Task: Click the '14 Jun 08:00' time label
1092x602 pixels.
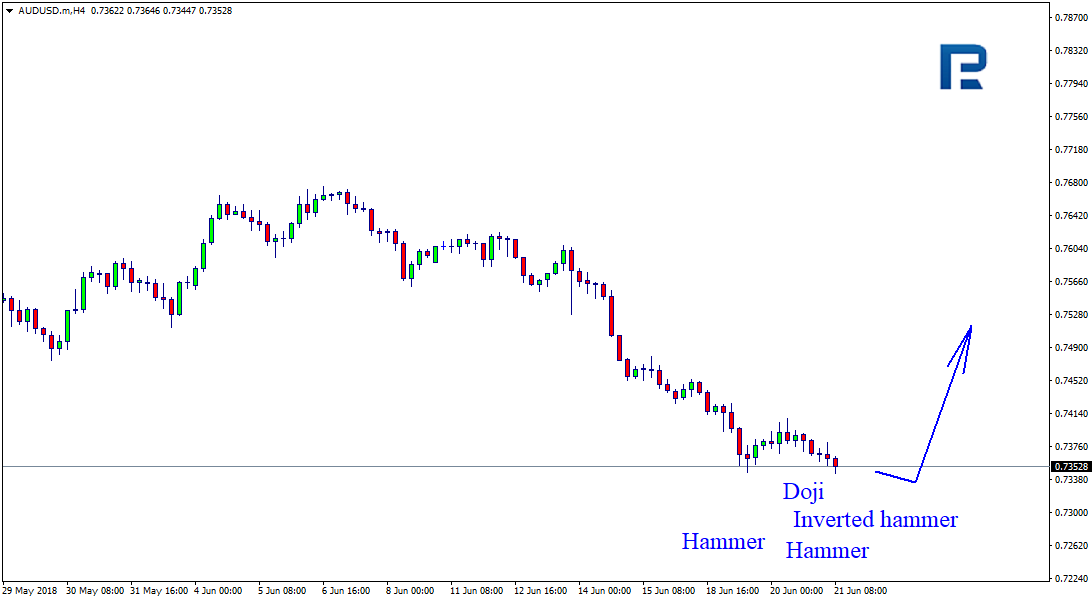Action: tap(603, 591)
